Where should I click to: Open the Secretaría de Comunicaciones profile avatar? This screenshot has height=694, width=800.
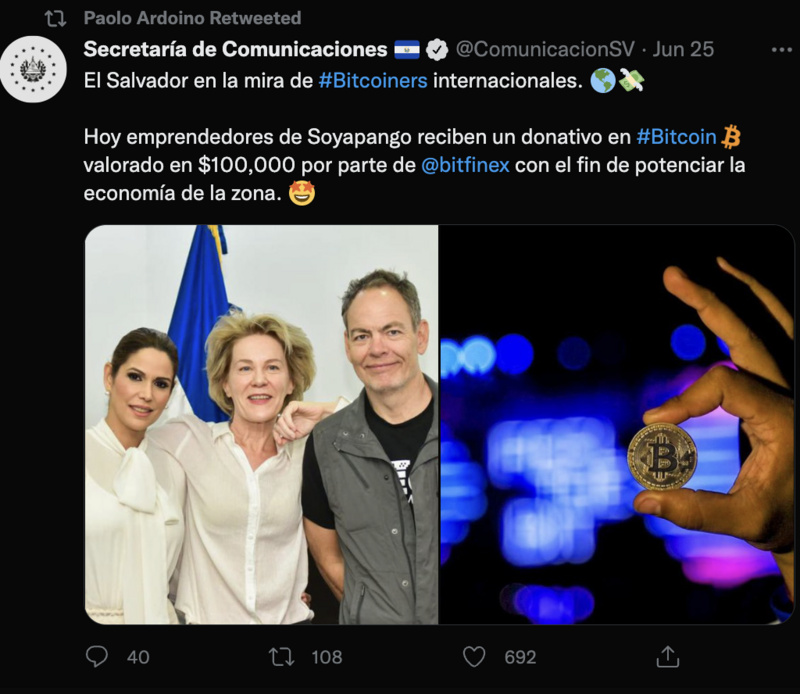coord(33,69)
